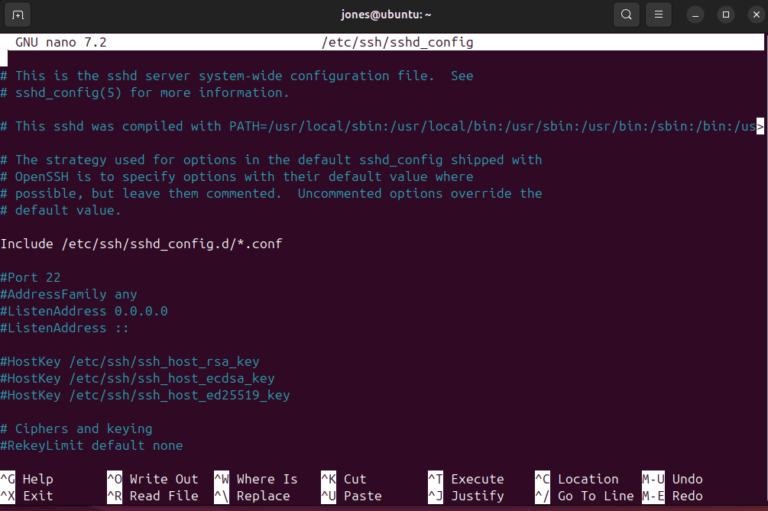Click the ^R Read File shortcut

[153, 496]
